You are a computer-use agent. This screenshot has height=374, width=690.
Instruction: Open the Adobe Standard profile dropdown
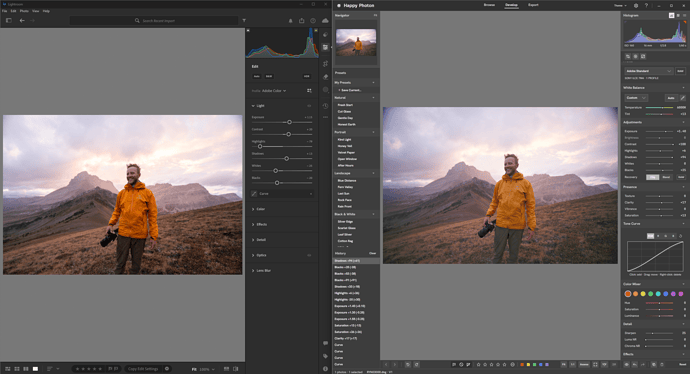649,71
